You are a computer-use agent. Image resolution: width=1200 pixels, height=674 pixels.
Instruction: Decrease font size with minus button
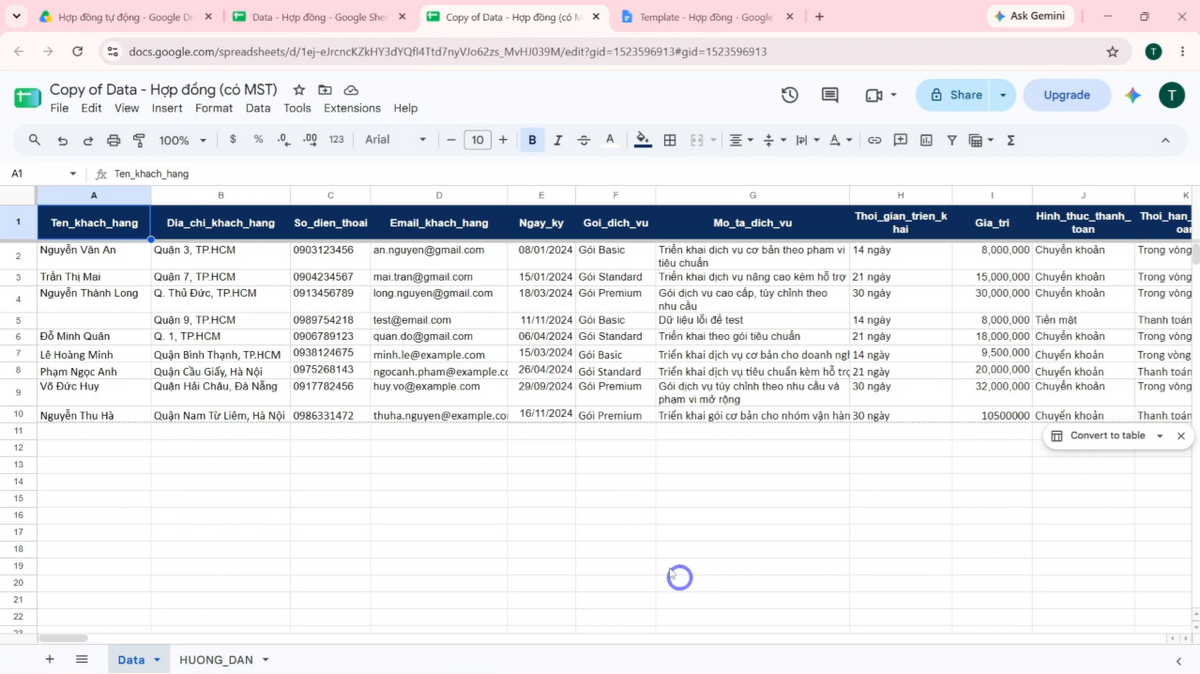click(451, 140)
